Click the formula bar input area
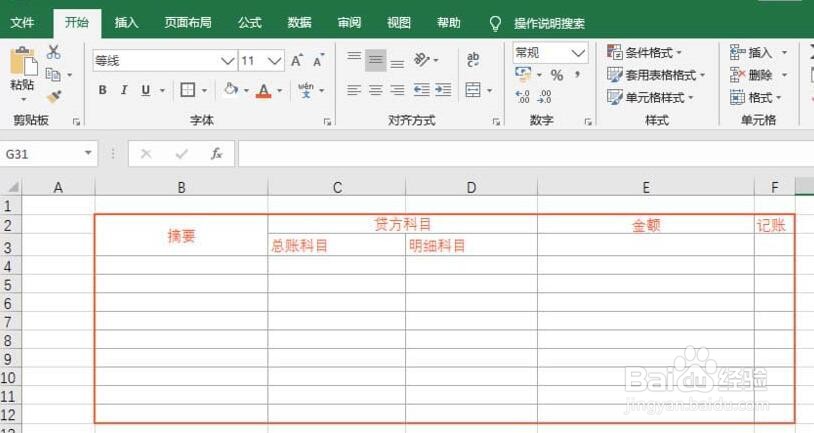 coord(526,154)
